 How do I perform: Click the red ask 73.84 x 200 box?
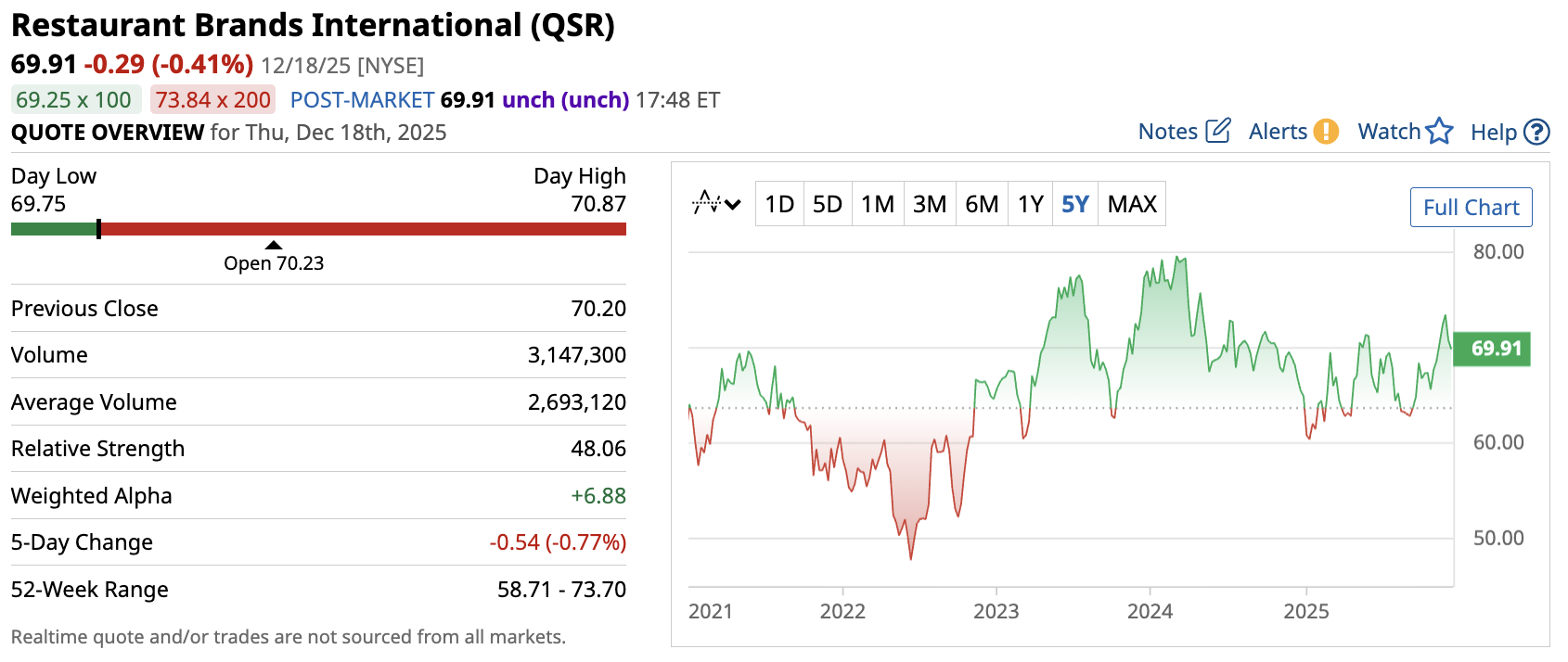pos(213,100)
